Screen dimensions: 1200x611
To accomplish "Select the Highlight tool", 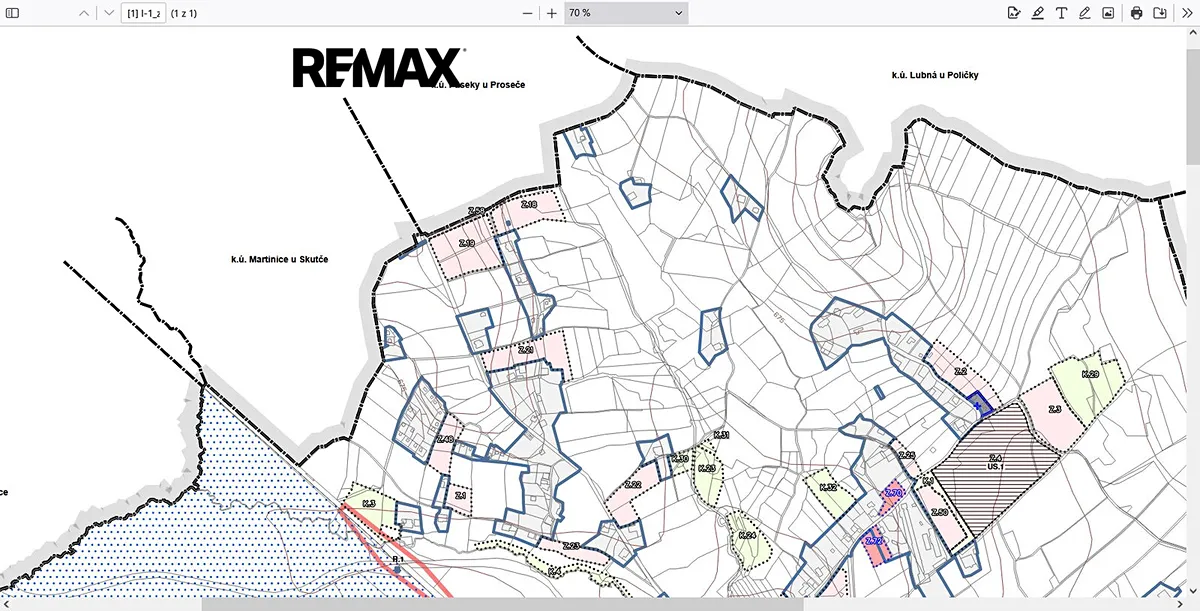I will pyautogui.click(x=1038, y=13).
